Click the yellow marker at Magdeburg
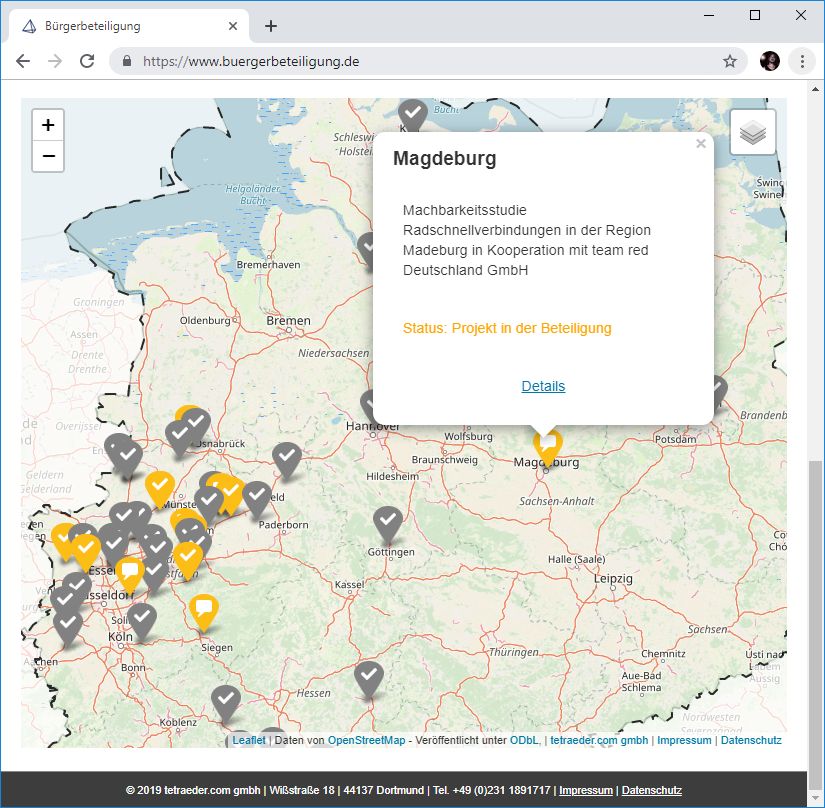This screenshot has height=808, width=825. click(547, 445)
